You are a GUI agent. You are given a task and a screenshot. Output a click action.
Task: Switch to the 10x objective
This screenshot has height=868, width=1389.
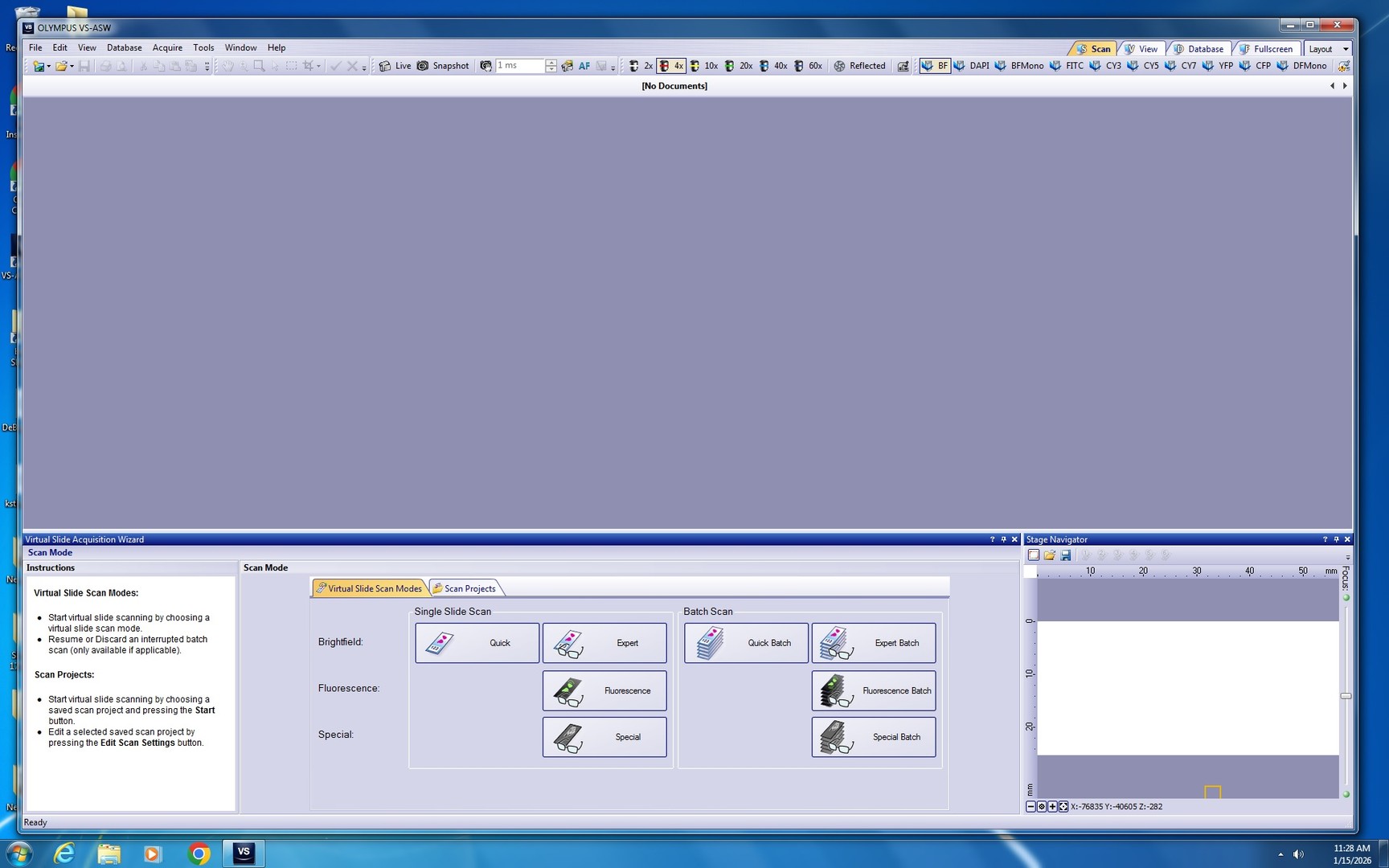pyautogui.click(x=704, y=66)
